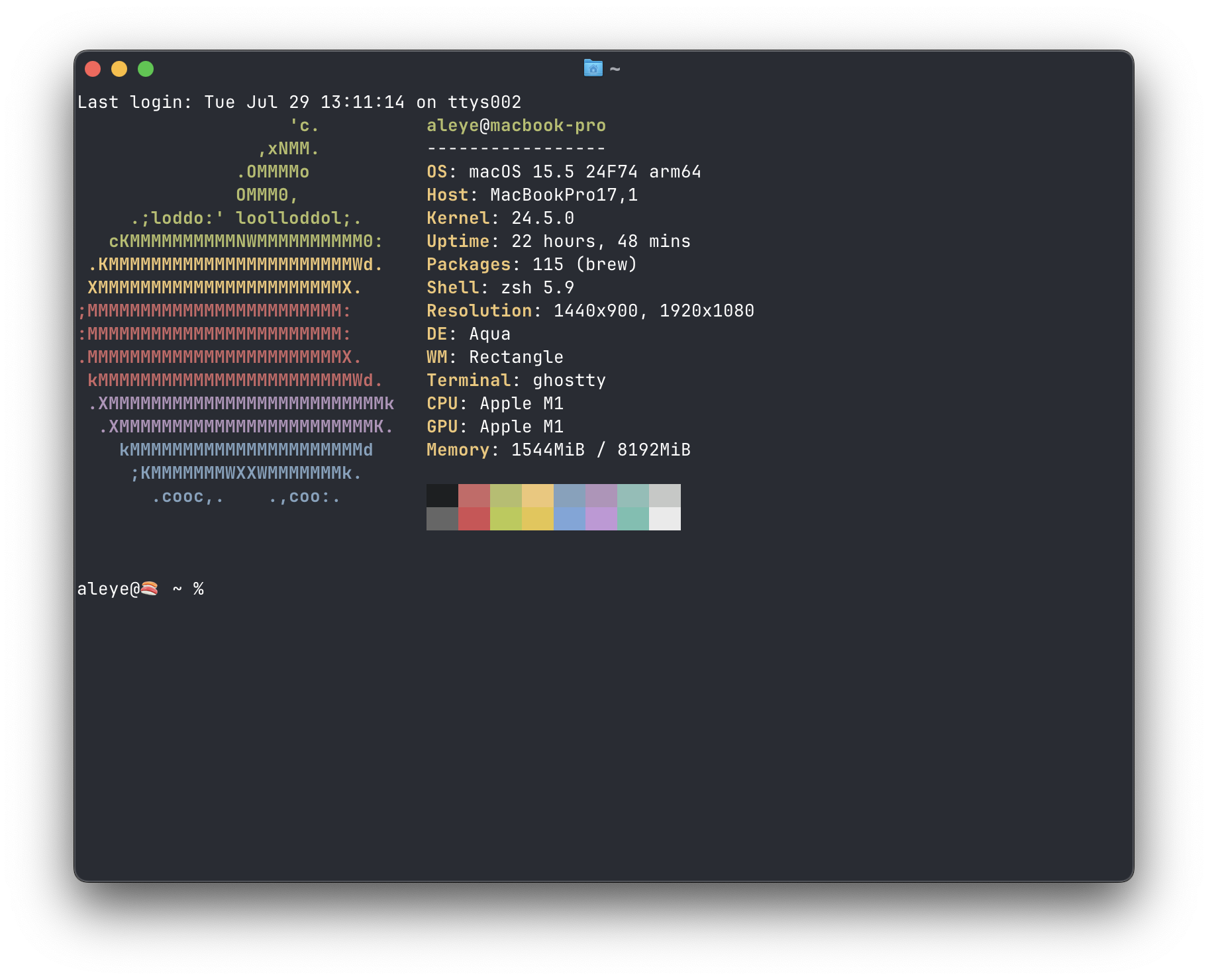Click the Apple ASCII logo artwork
1208x980 pixels.
238,311
